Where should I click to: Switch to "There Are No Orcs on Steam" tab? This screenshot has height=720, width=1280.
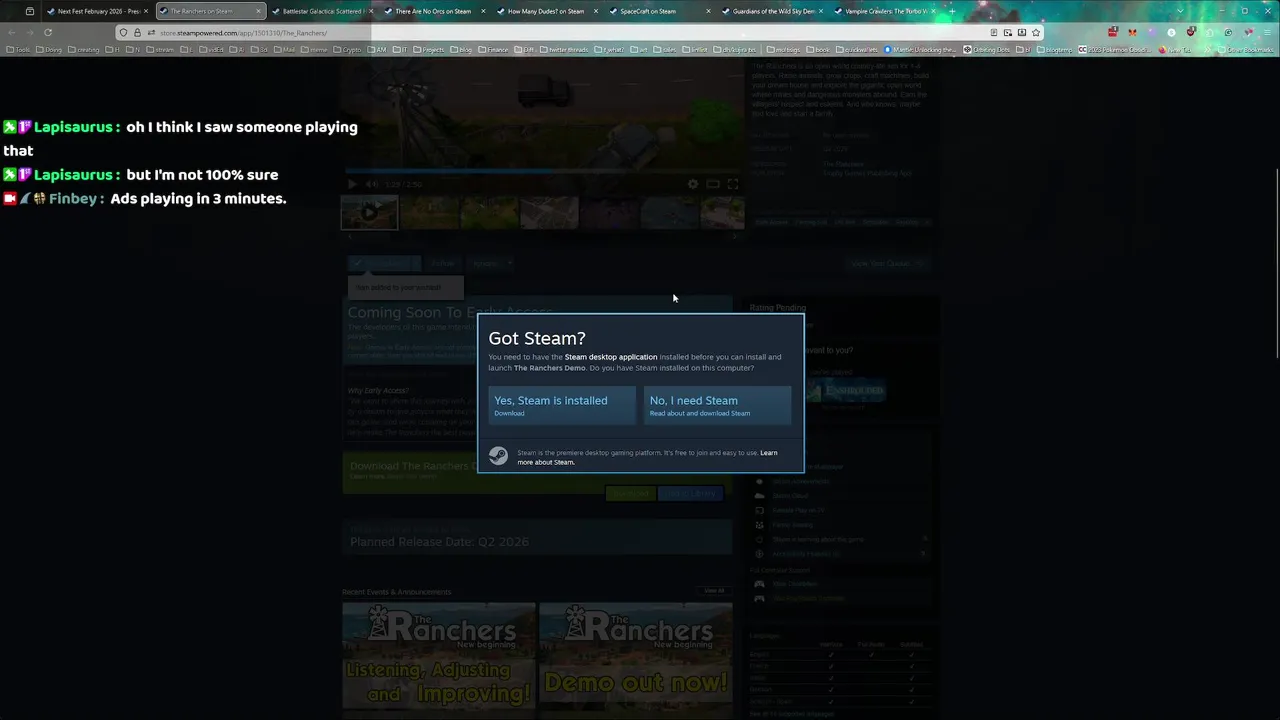pos(433,11)
